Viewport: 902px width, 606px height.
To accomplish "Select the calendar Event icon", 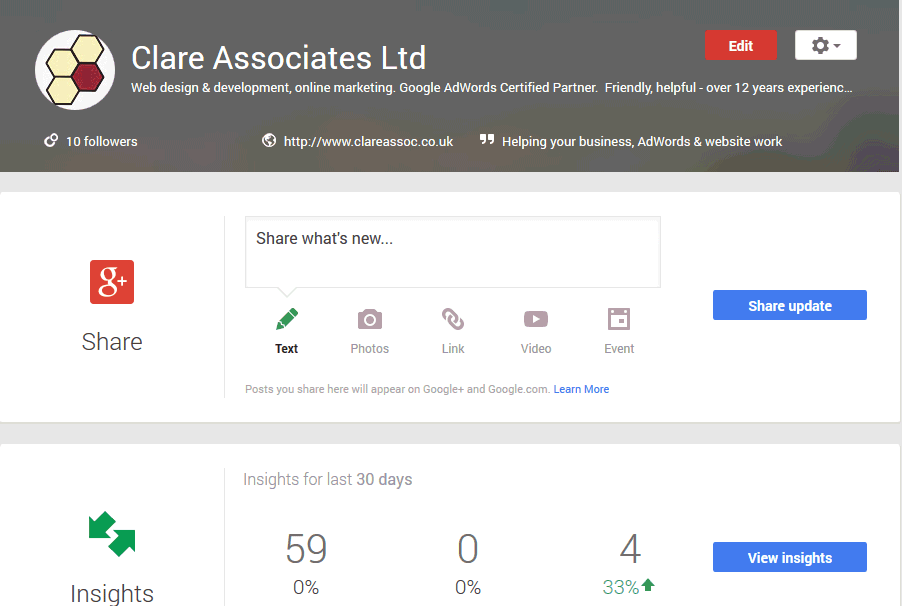I will pyautogui.click(x=619, y=319).
